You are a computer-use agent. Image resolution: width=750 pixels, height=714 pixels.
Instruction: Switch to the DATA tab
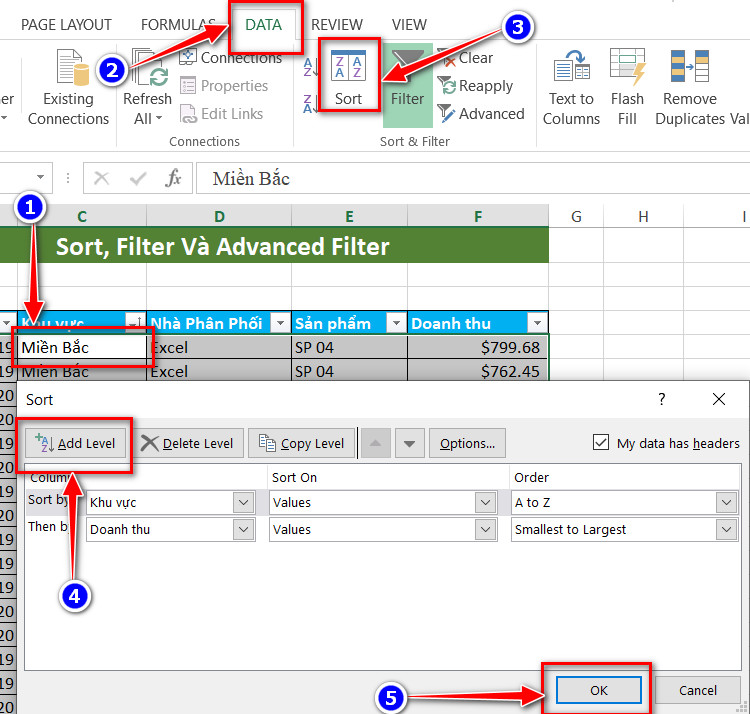264,24
